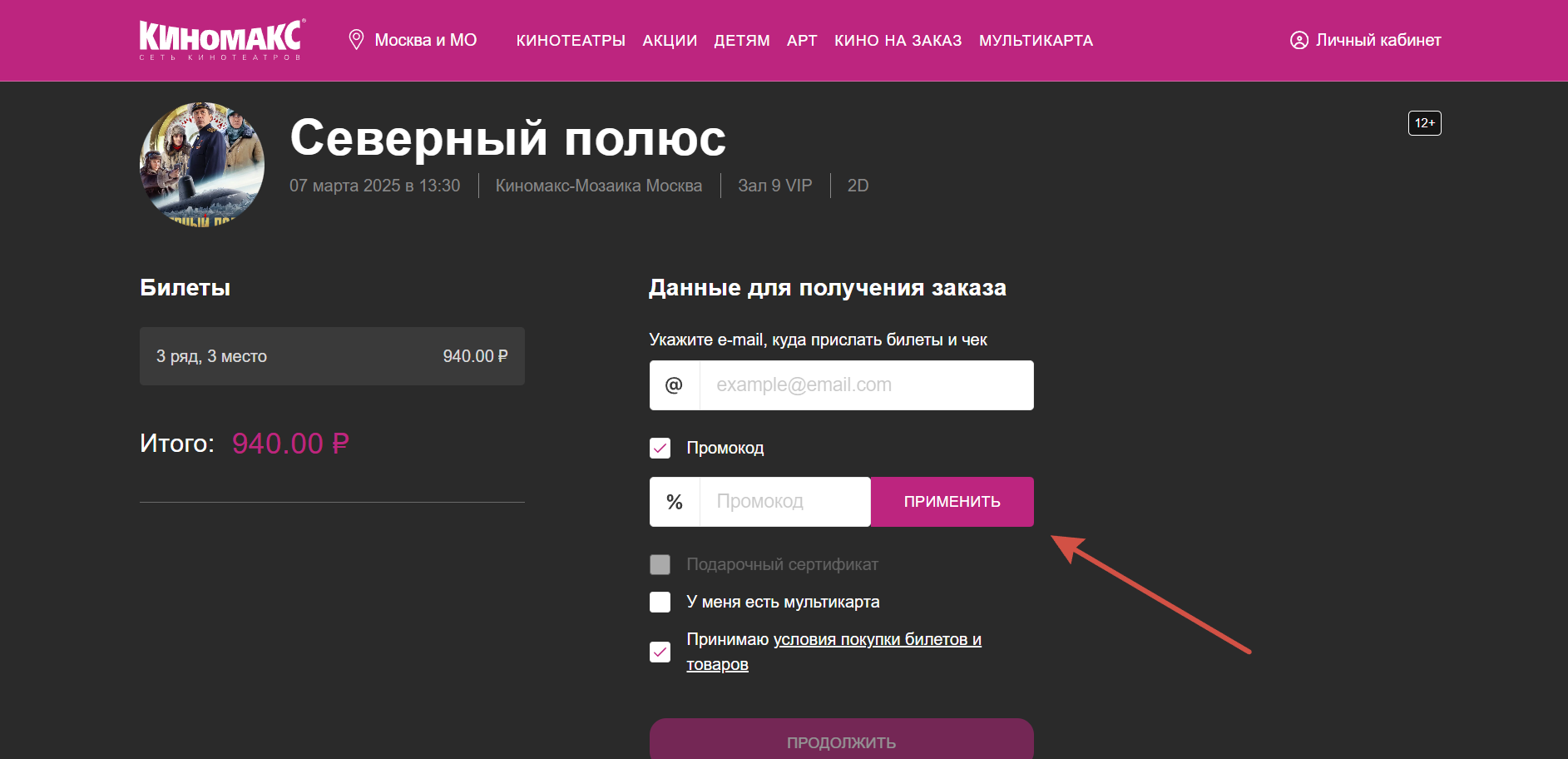1568x759 pixels.
Task: Open the МУЛЬТИКАРТА page
Action: [1036, 40]
